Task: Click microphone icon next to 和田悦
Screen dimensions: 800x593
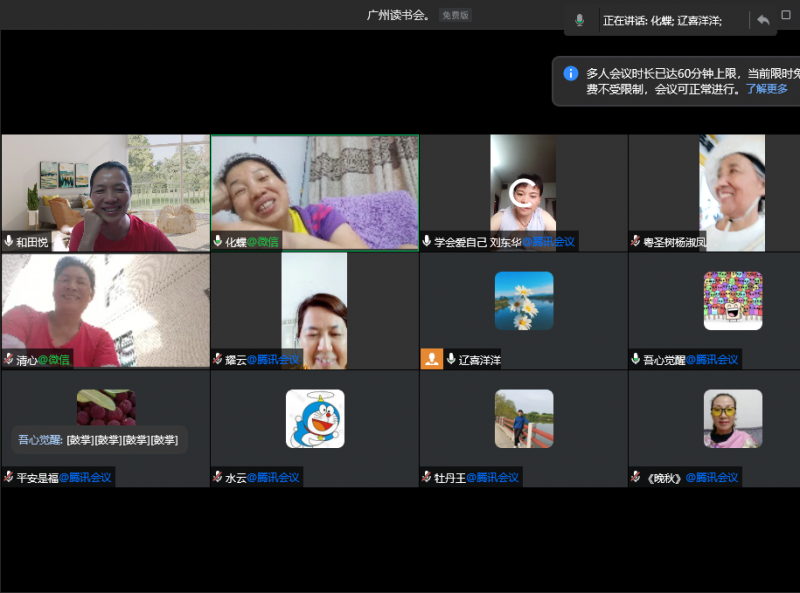Action: pos(9,241)
